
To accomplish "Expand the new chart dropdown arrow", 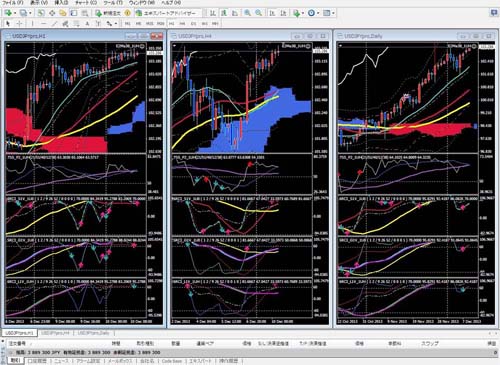I will pyautogui.click(x=15, y=13).
